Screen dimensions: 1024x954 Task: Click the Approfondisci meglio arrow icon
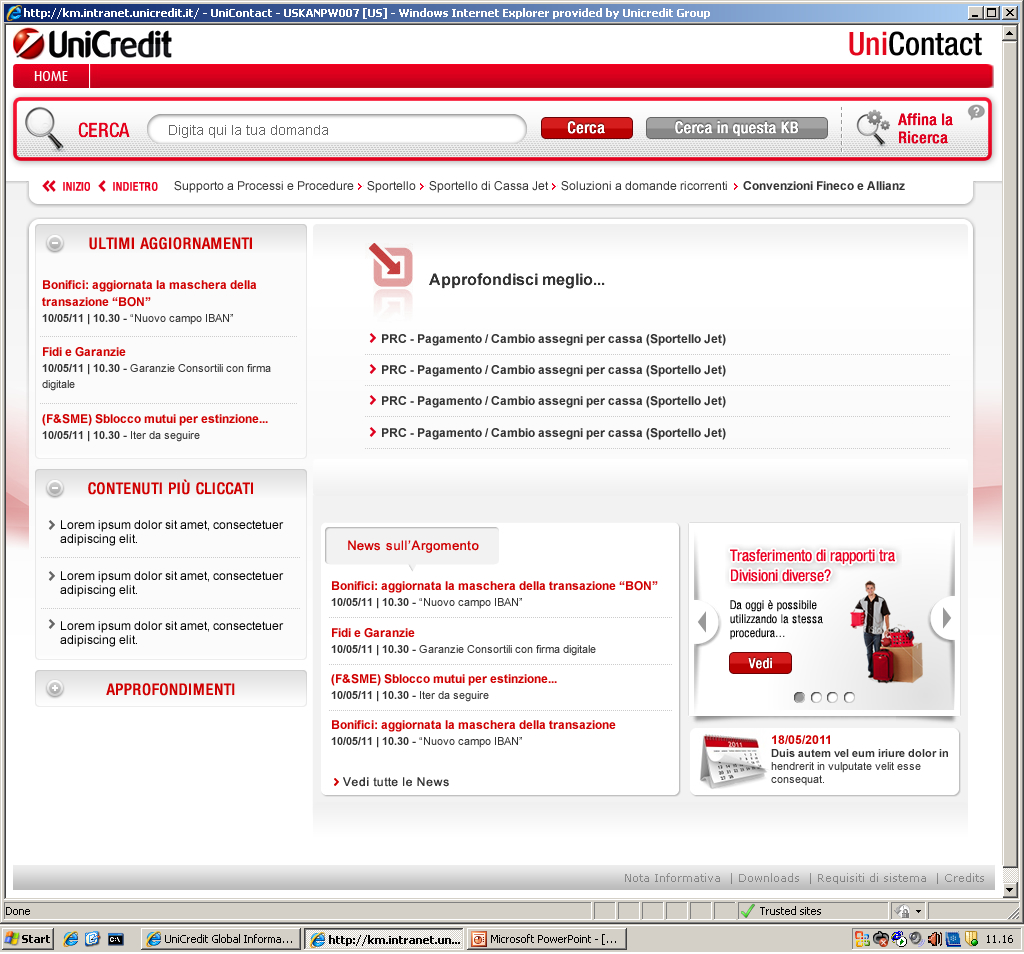pos(391,265)
